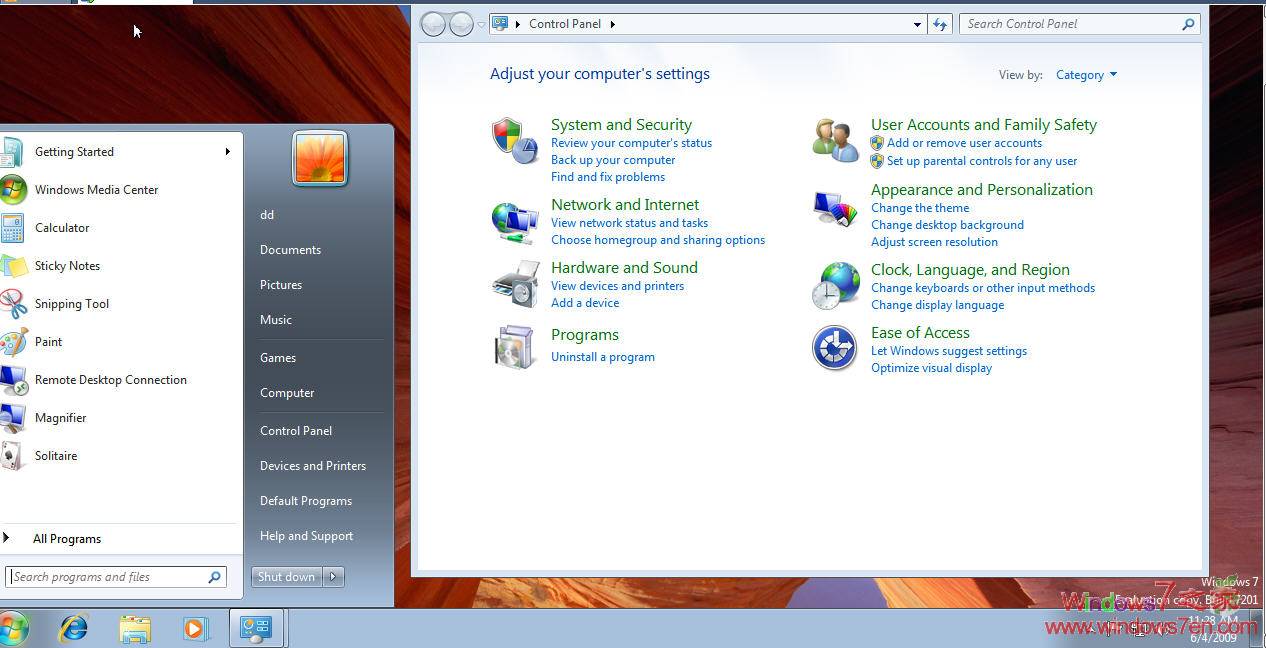Viewport: 1266px width, 648px height.
Task: Open the Network and Internet icon
Action: coord(515,221)
